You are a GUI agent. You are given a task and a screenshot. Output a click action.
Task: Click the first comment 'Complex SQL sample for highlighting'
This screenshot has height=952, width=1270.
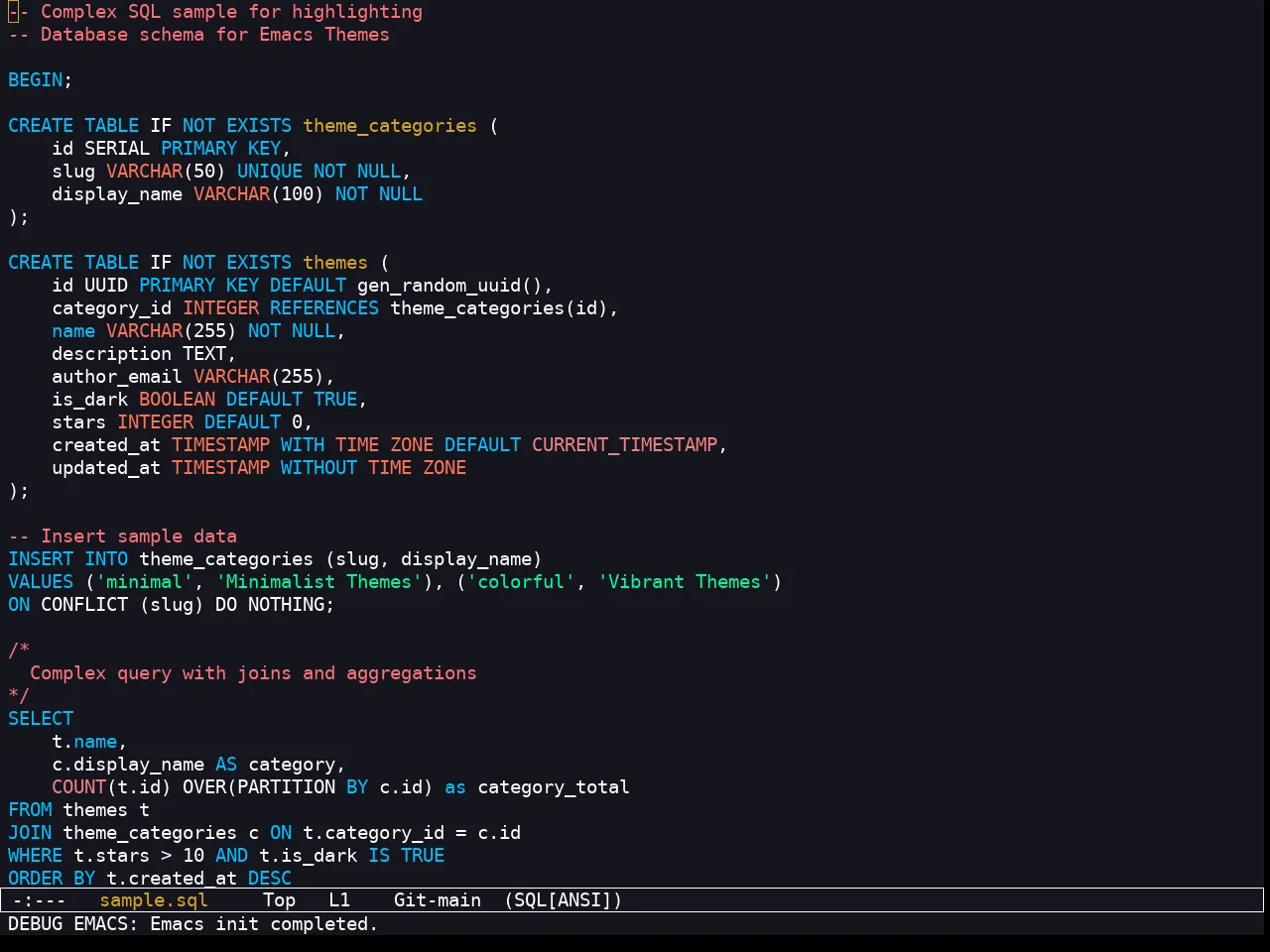point(231,12)
